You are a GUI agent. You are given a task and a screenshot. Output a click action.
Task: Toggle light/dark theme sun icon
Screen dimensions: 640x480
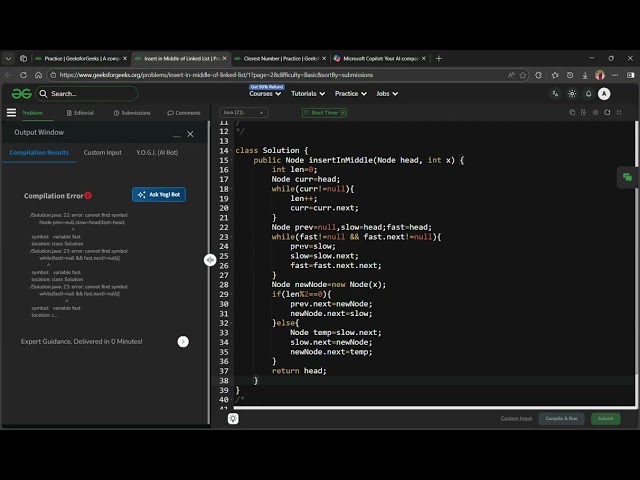[572, 94]
